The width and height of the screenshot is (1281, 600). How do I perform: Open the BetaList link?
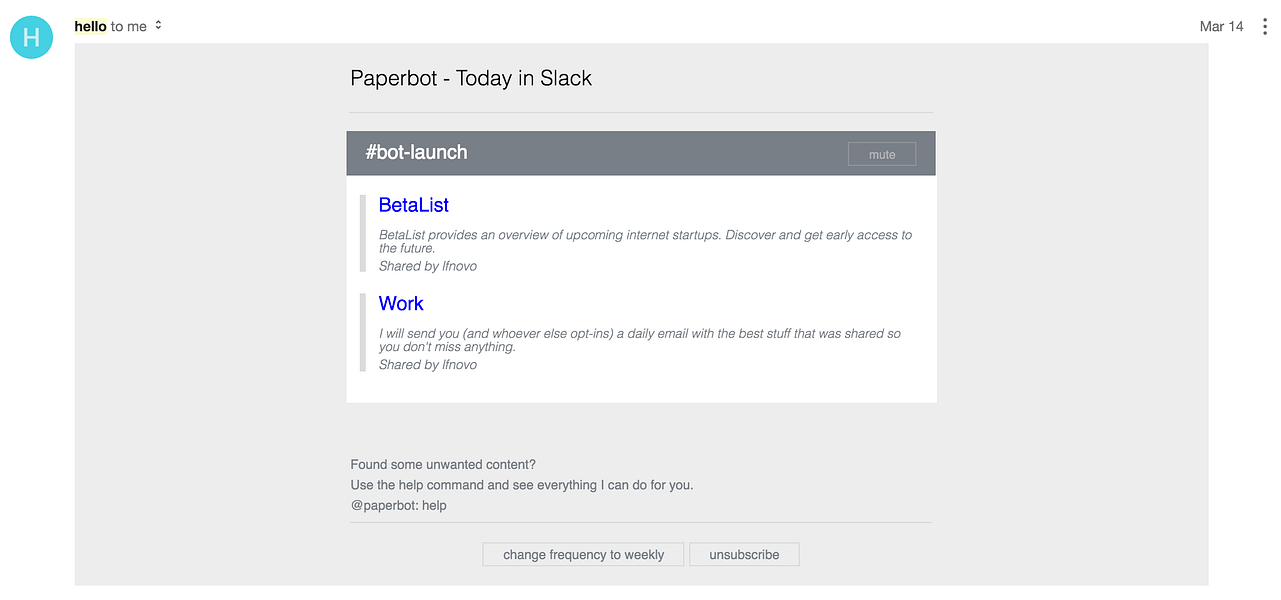413,205
